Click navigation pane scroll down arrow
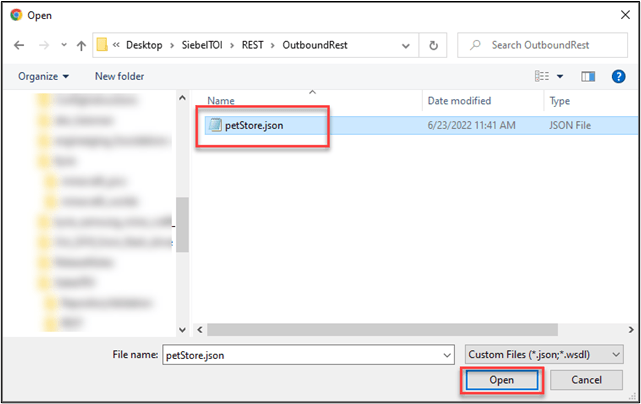The image size is (641, 404). tap(182, 330)
